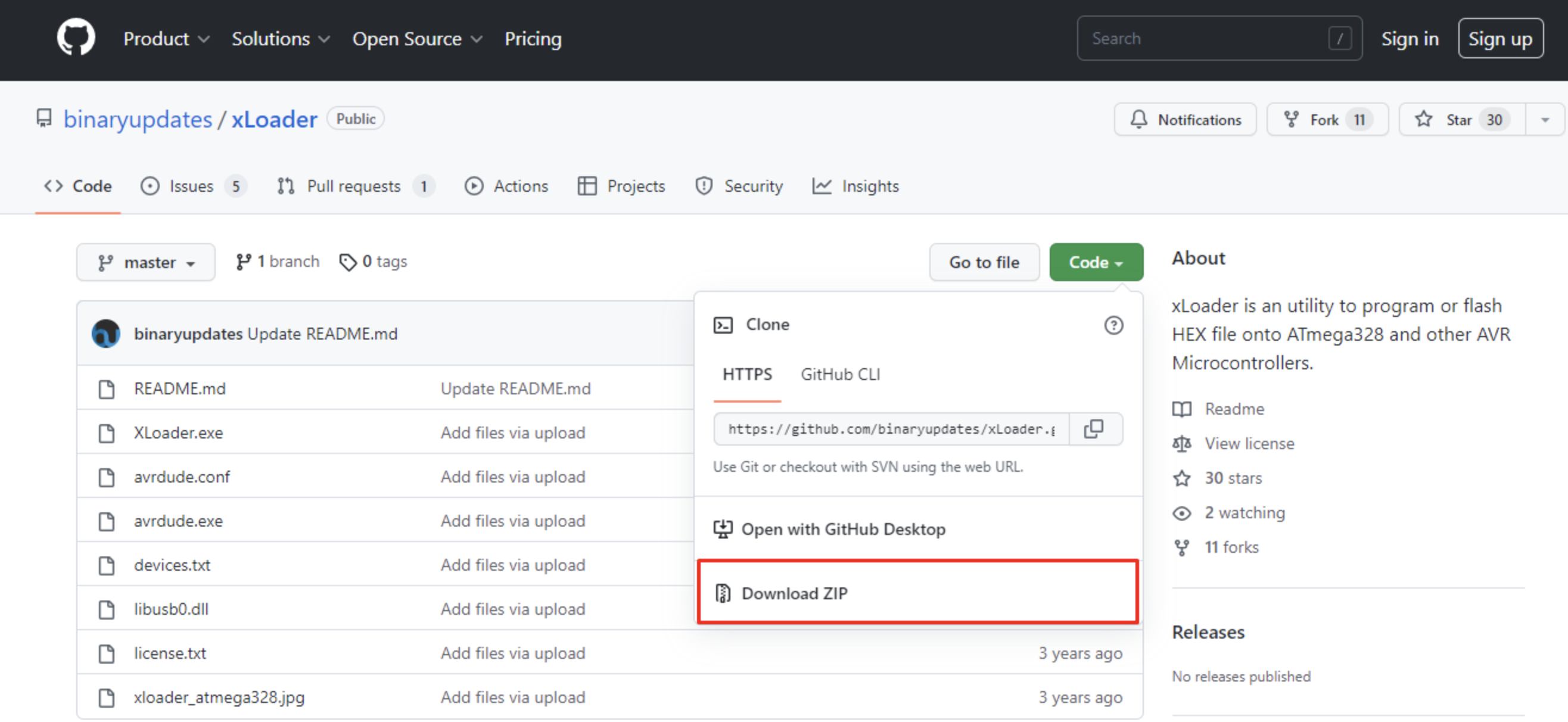Image resolution: width=1568 pixels, height=722 pixels.
Task: Fork the repository
Action: pos(1327,119)
